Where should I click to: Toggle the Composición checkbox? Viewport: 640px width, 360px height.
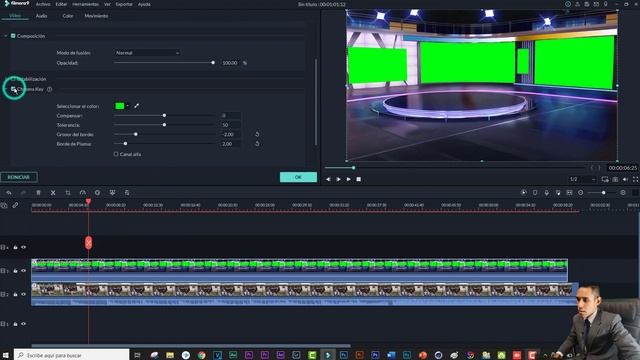pyautogui.click(x=13, y=36)
